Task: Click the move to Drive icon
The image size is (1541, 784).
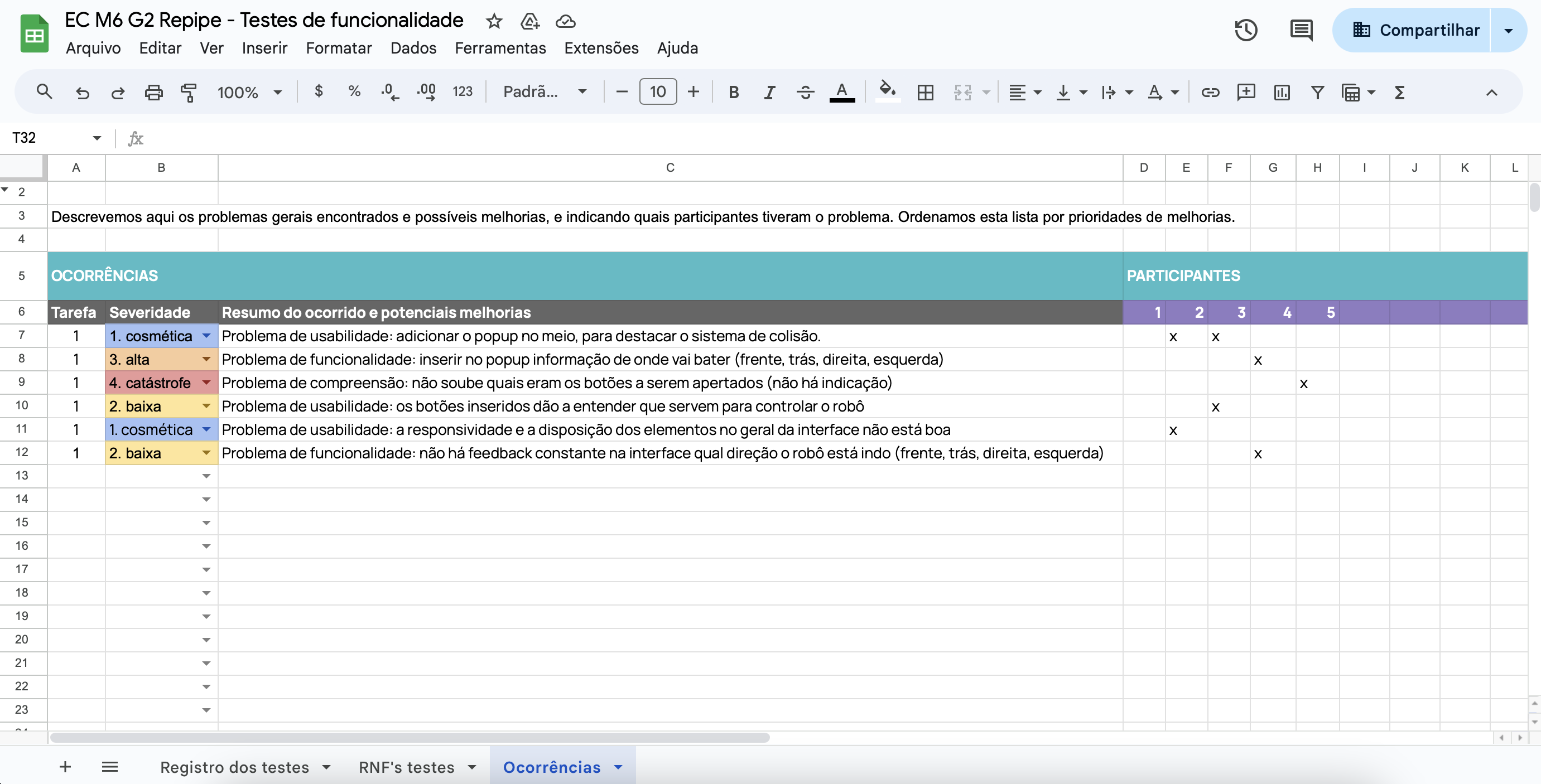Action: (530, 22)
